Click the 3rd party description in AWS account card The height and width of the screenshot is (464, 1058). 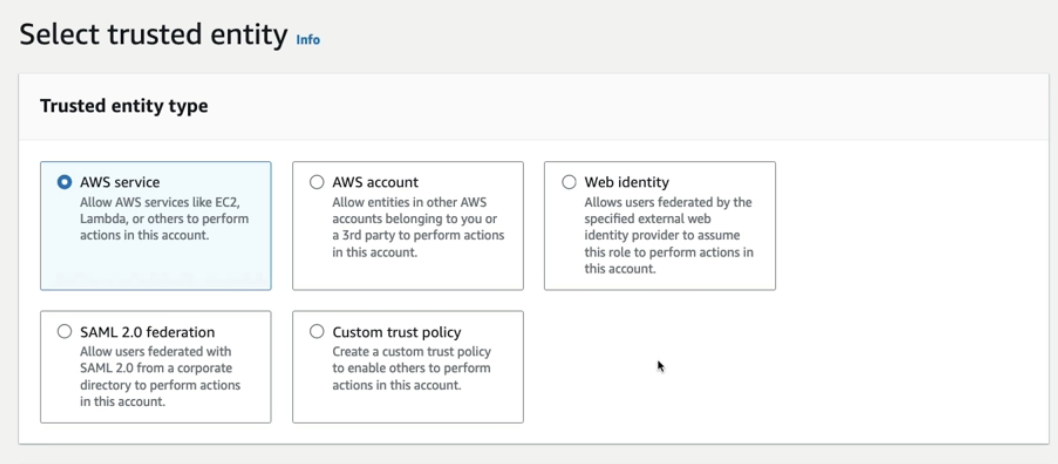click(417, 235)
